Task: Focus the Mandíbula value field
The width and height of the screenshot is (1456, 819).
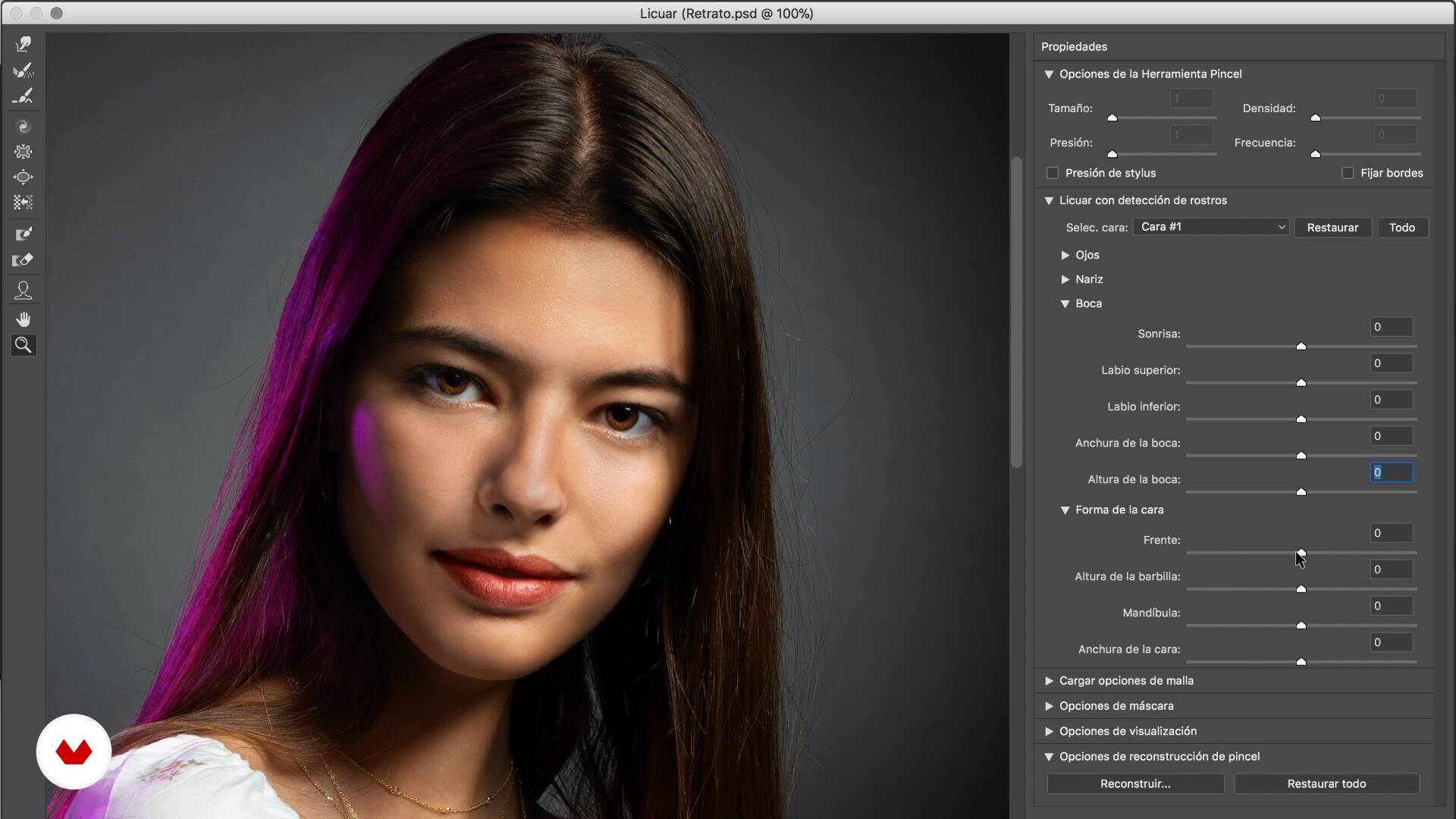Action: click(1392, 606)
